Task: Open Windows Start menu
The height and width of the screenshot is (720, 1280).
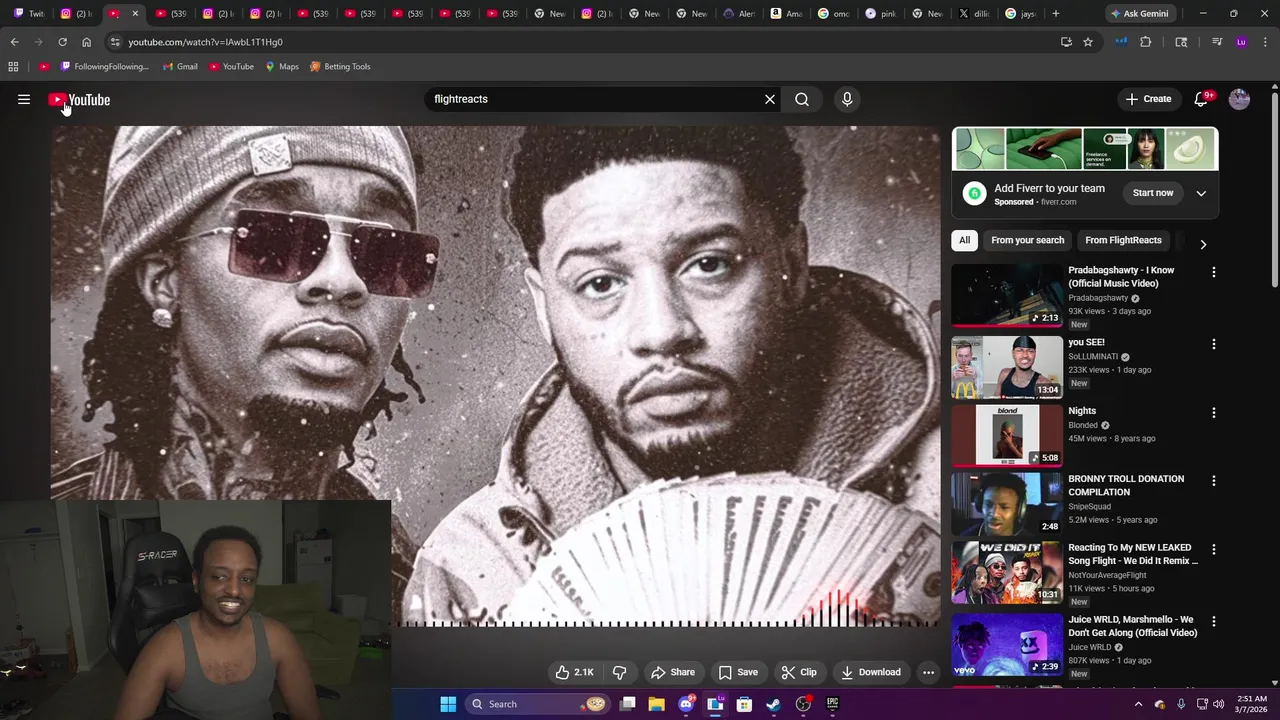Action: (448, 704)
